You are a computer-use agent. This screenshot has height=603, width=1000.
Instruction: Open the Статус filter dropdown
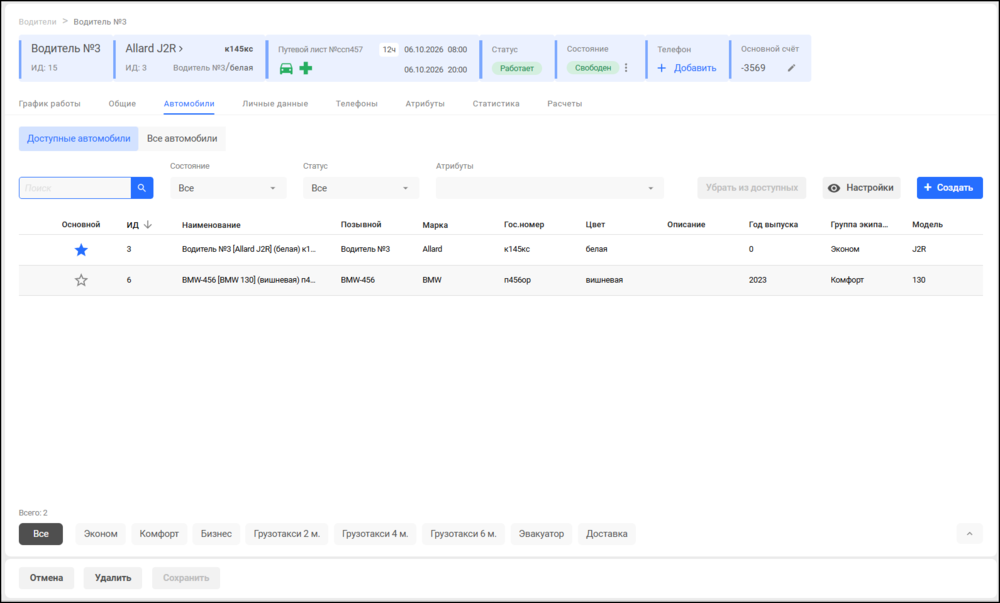[361, 188]
